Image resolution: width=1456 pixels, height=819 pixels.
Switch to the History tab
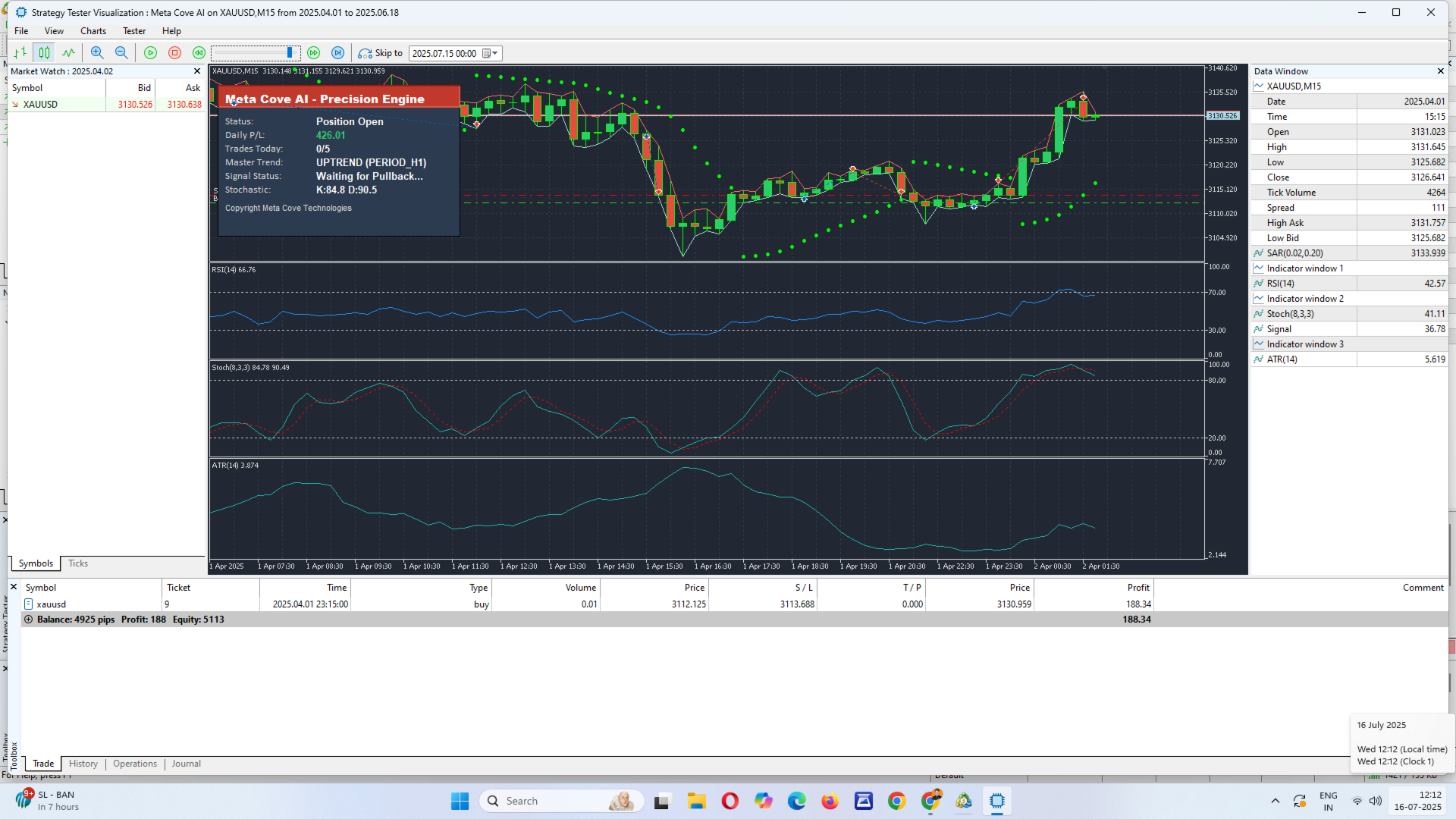[83, 764]
